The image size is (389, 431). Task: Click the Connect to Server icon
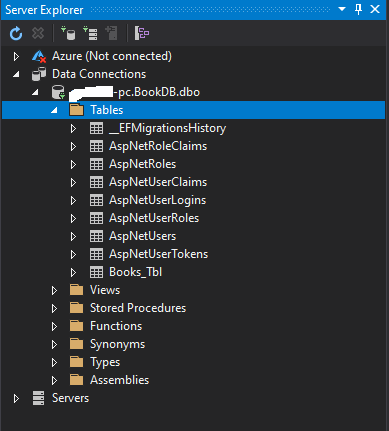point(90,33)
